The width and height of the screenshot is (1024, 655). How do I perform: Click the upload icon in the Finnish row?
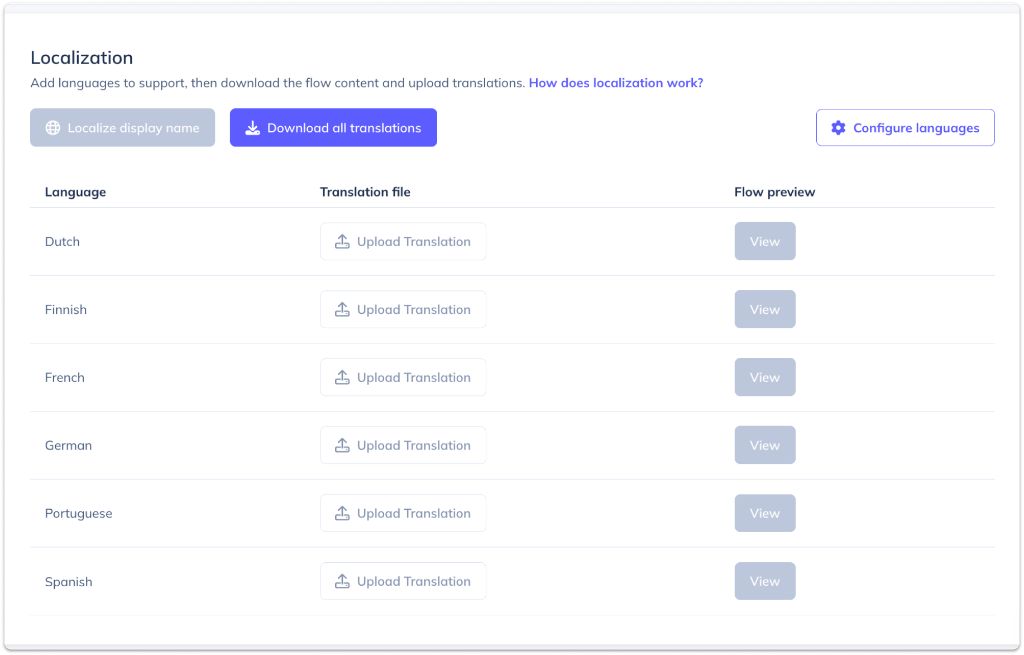tap(342, 310)
